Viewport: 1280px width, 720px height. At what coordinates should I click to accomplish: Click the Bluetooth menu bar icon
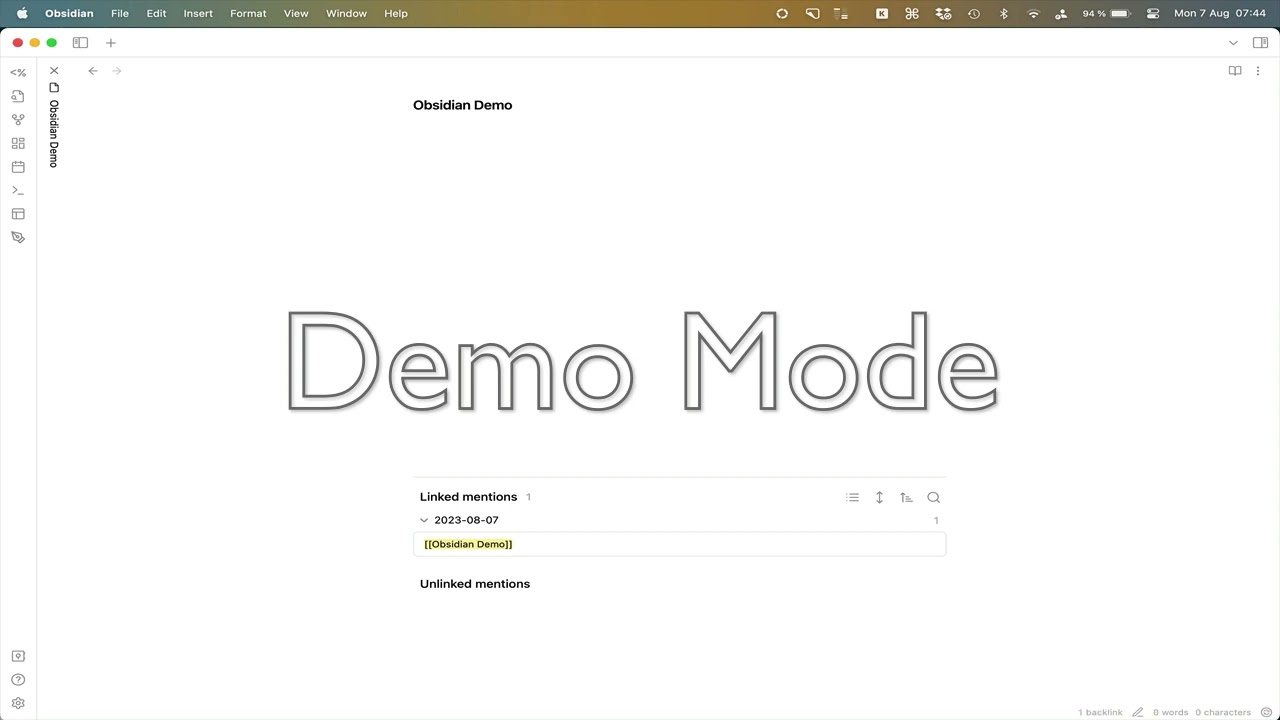(1004, 13)
